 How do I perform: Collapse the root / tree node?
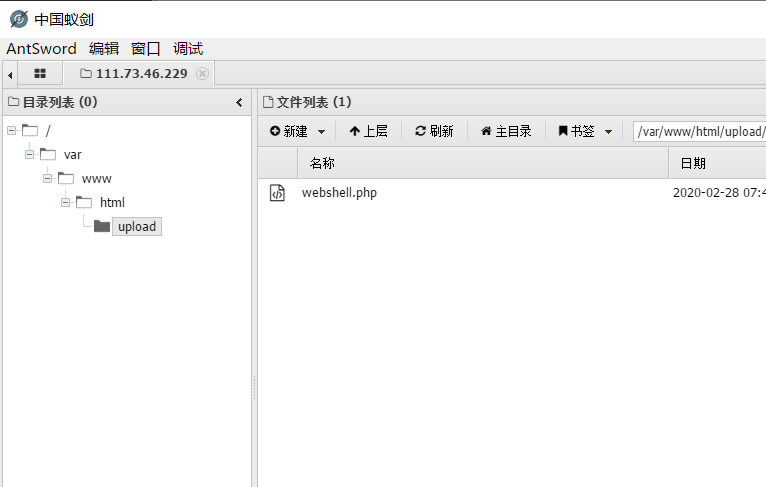coord(12,130)
